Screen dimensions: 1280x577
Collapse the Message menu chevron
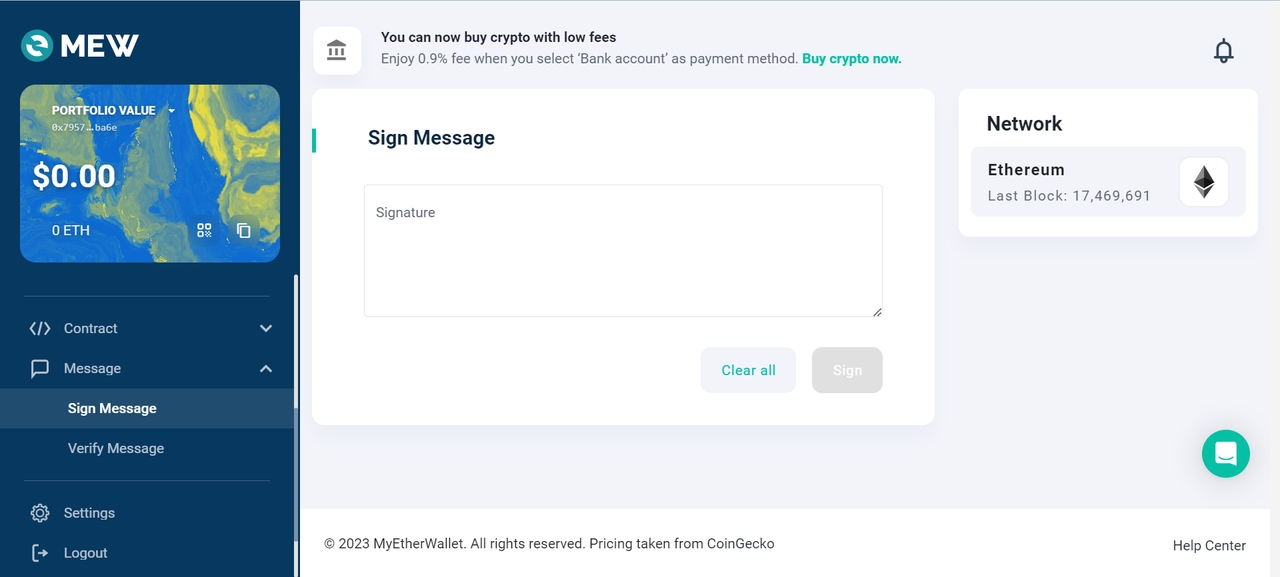[x=266, y=368]
